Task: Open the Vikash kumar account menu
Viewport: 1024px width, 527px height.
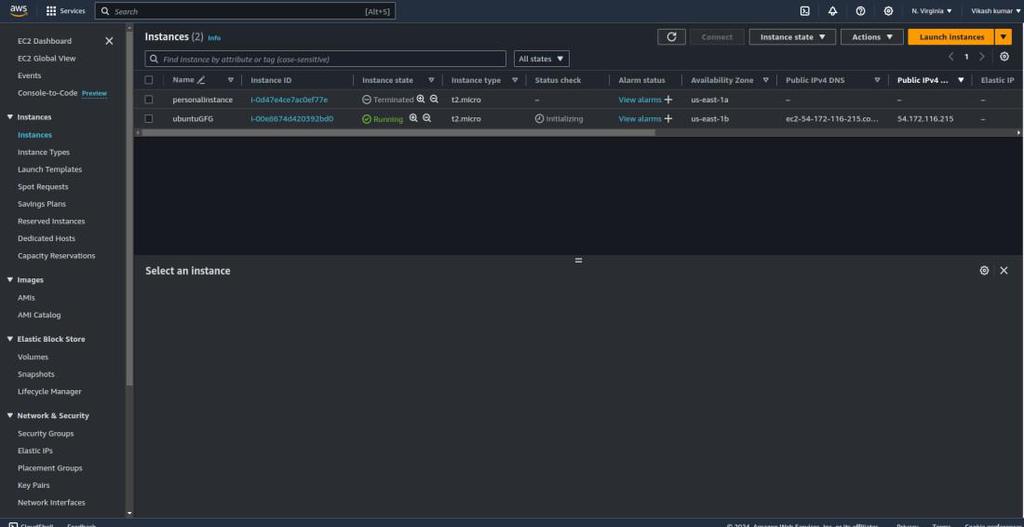Action: click(995, 11)
